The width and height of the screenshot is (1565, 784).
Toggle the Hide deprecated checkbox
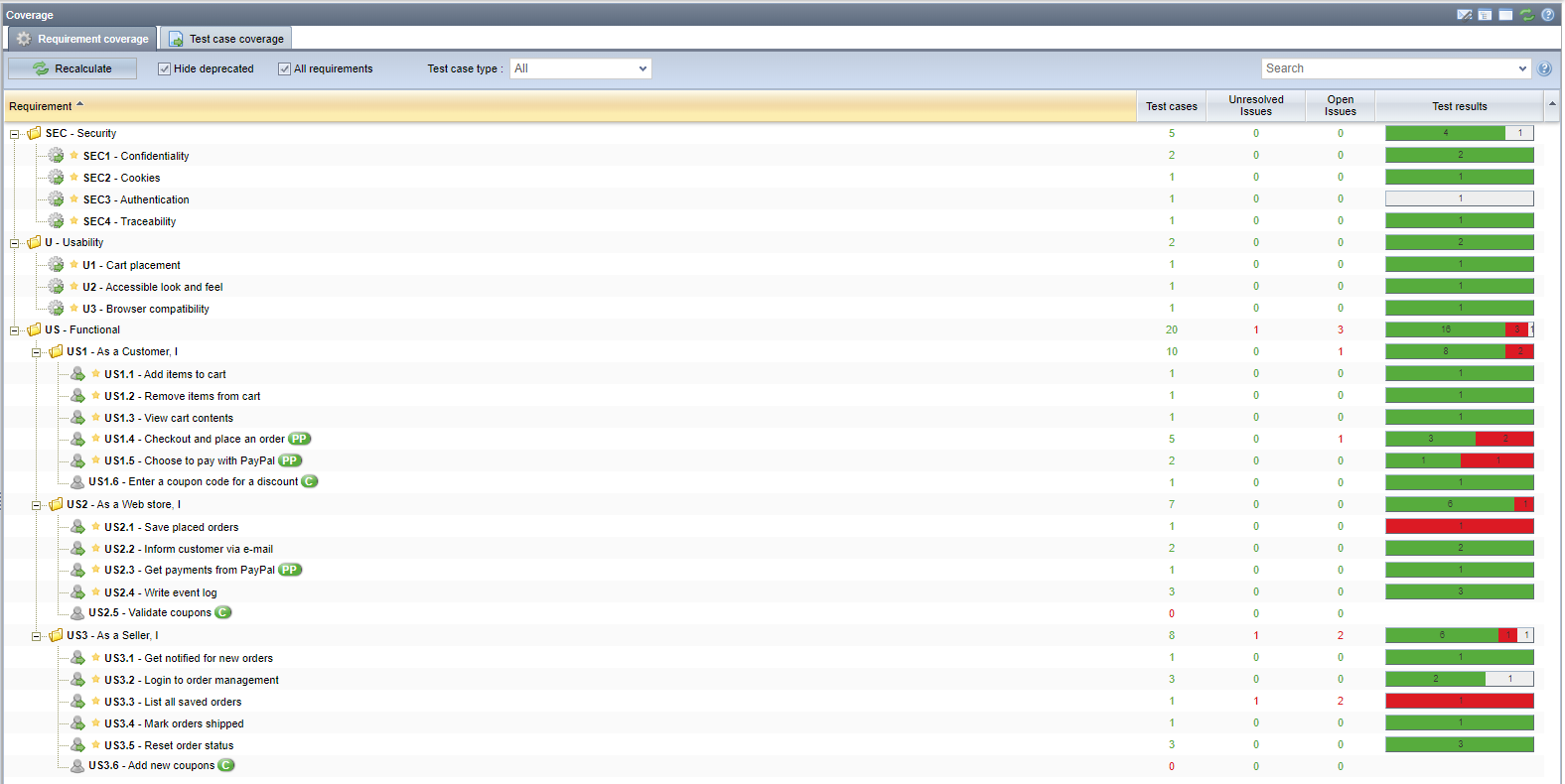point(164,68)
